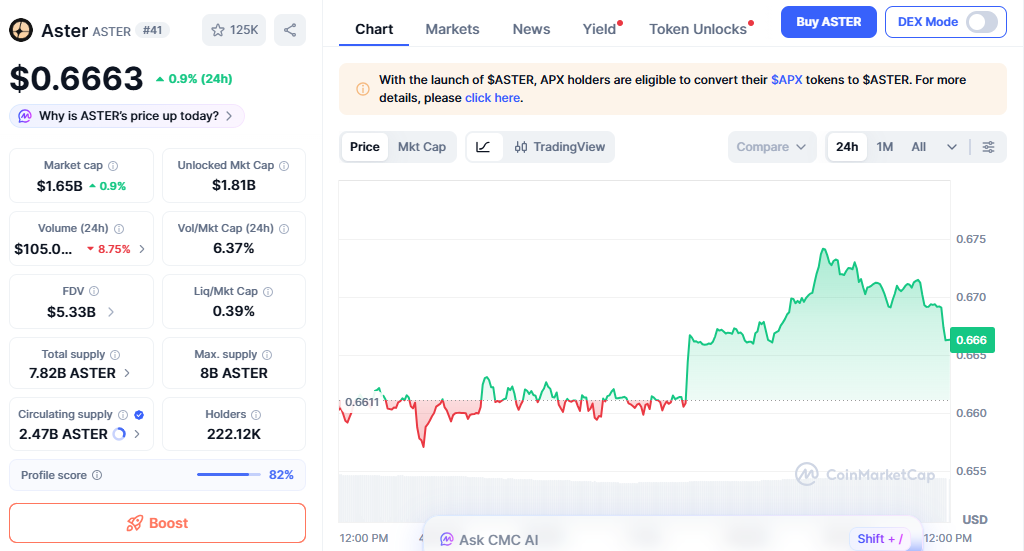The image size is (1024, 551).
Task: Click the $0.6663 price value
Action: [x=76, y=79]
